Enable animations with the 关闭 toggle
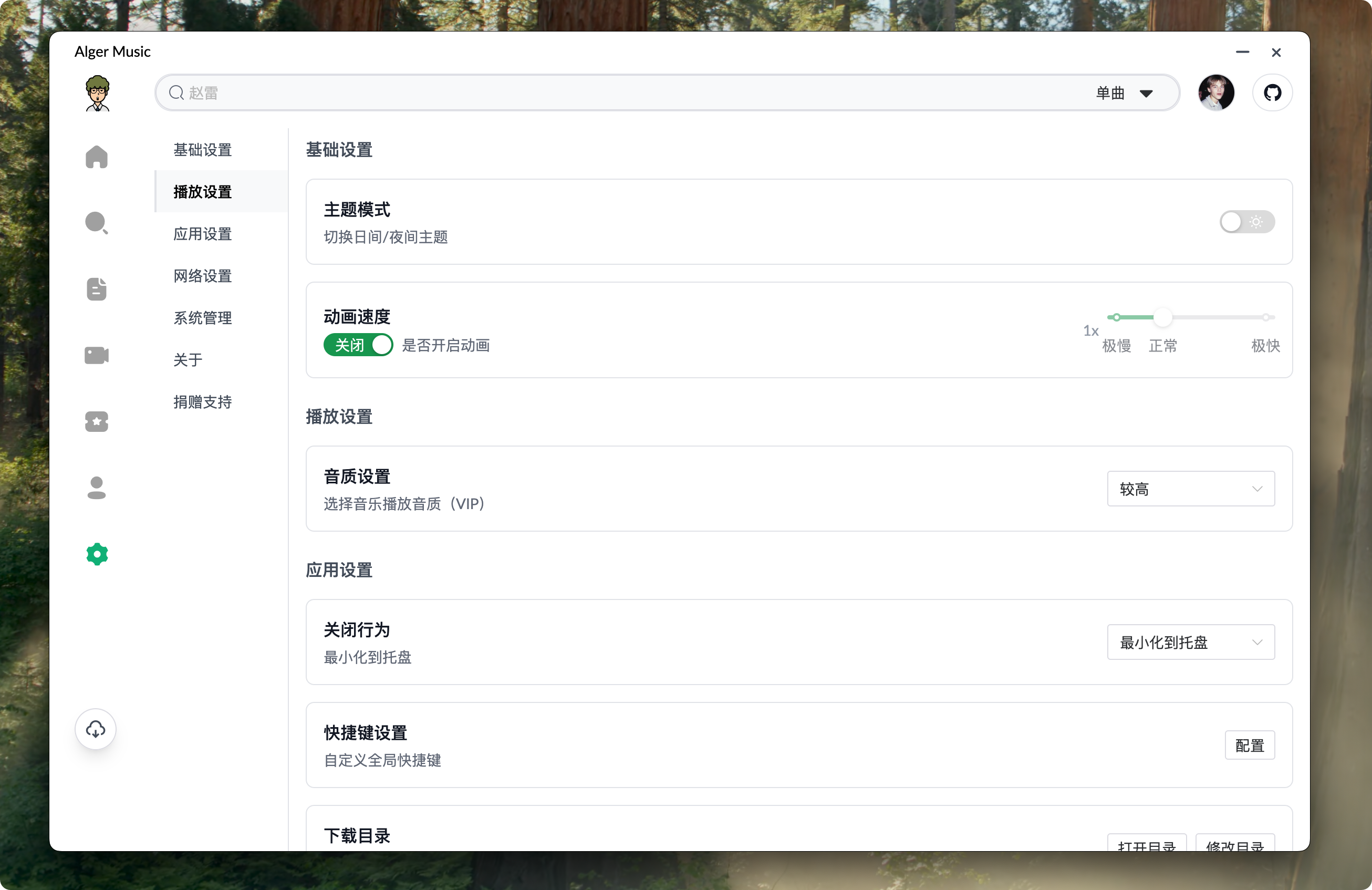 pyautogui.click(x=358, y=345)
